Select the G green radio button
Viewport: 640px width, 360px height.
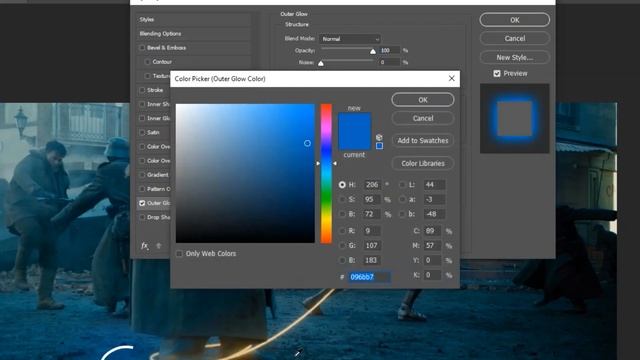pyautogui.click(x=342, y=245)
